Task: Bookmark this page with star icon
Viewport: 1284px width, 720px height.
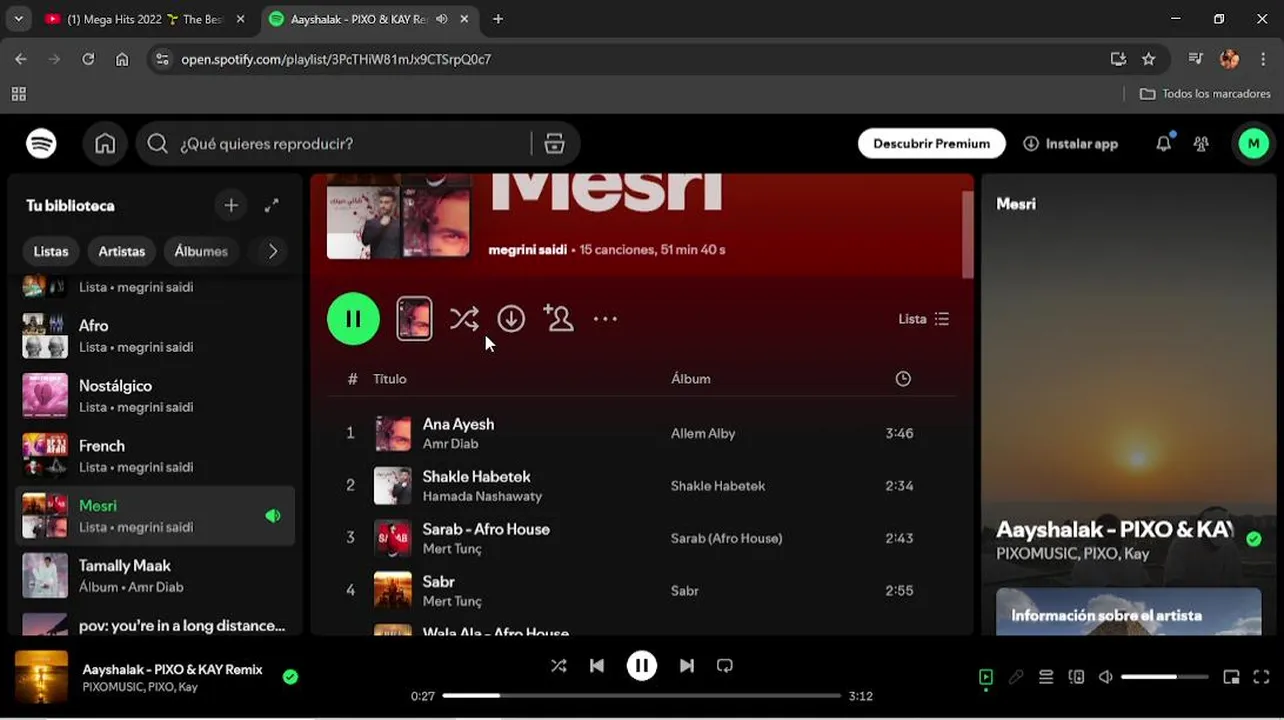Action: point(1148,59)
